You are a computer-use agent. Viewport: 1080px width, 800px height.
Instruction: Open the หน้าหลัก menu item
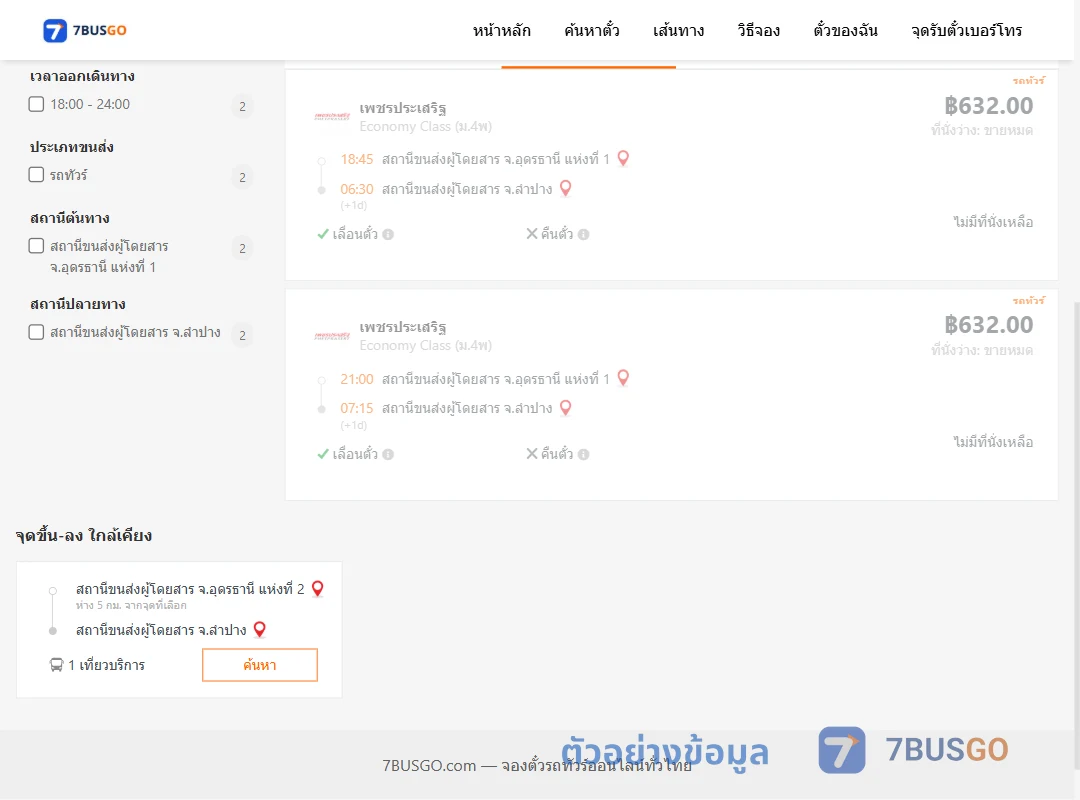(x=501, y=30)
